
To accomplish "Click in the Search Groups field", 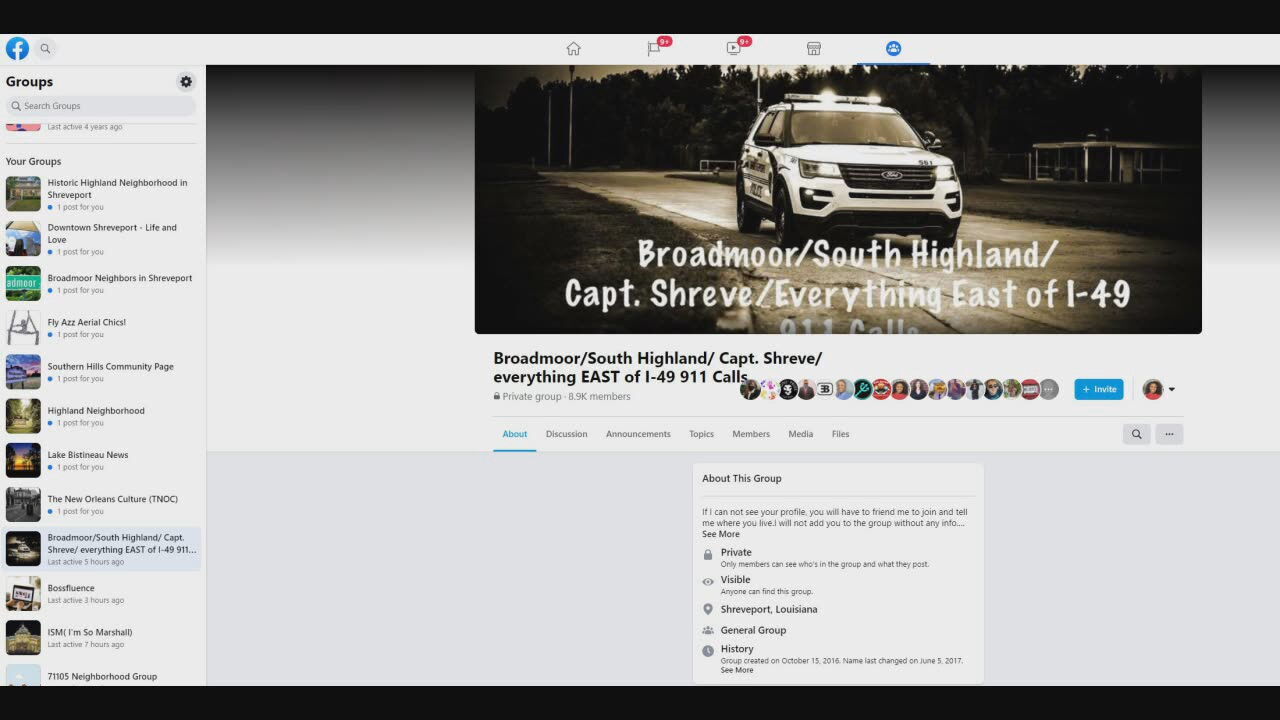I will point(101,106).
